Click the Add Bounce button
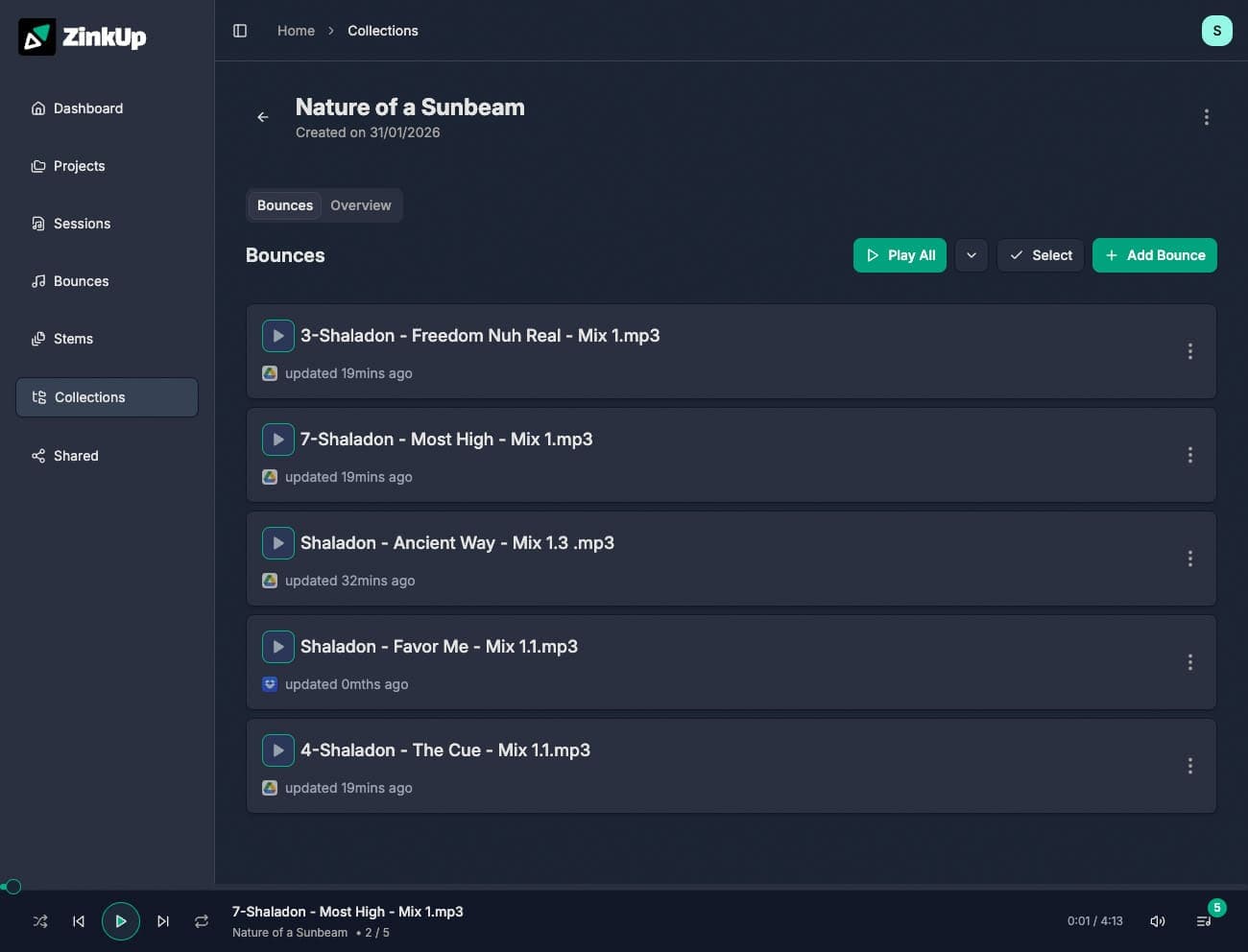Image resolution: width=1248 pixels, height=952 pixels. pos(1155,255)
